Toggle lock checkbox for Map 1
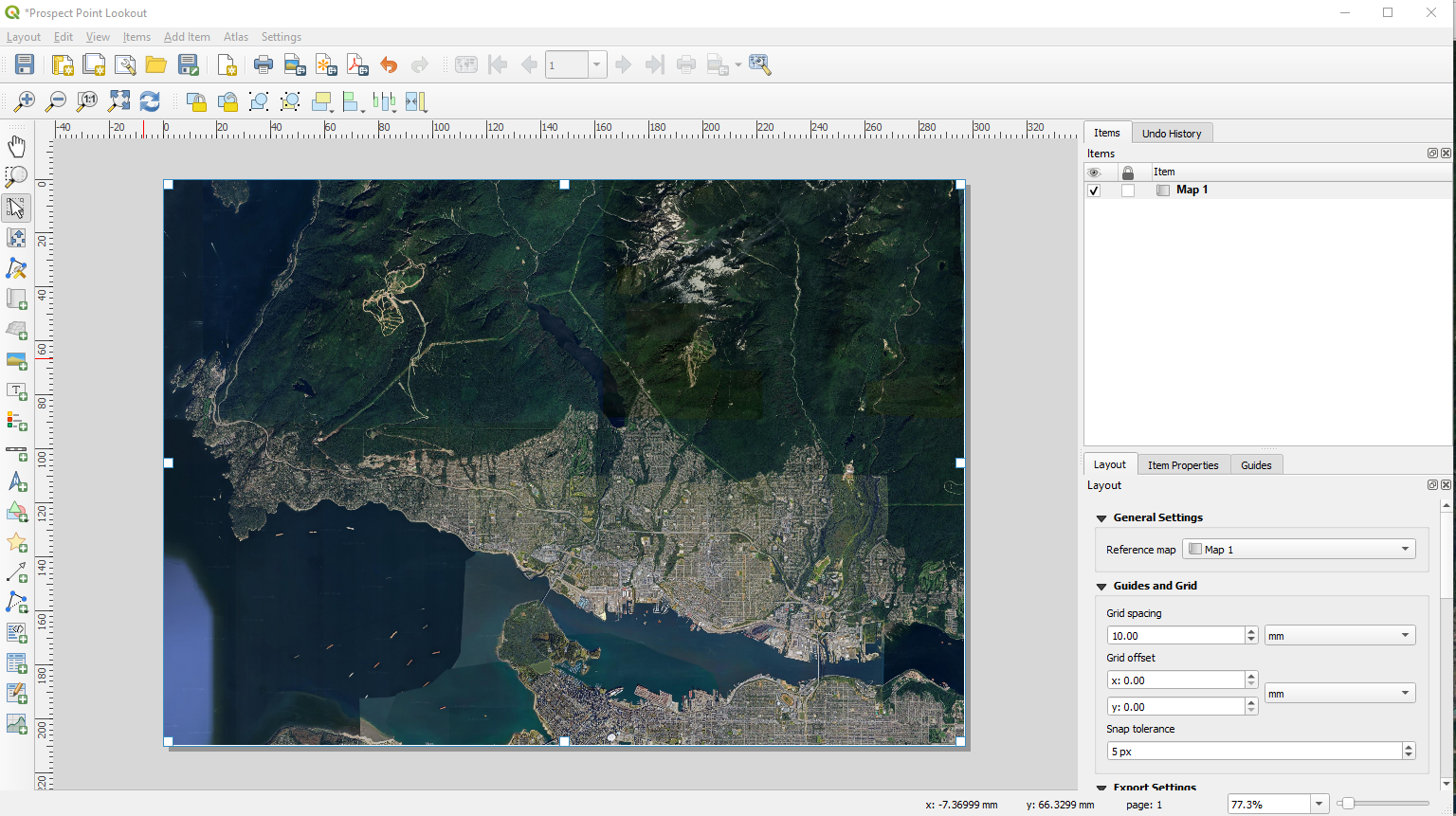The width and height of the screenshot is (1456, 816). 1128,190
